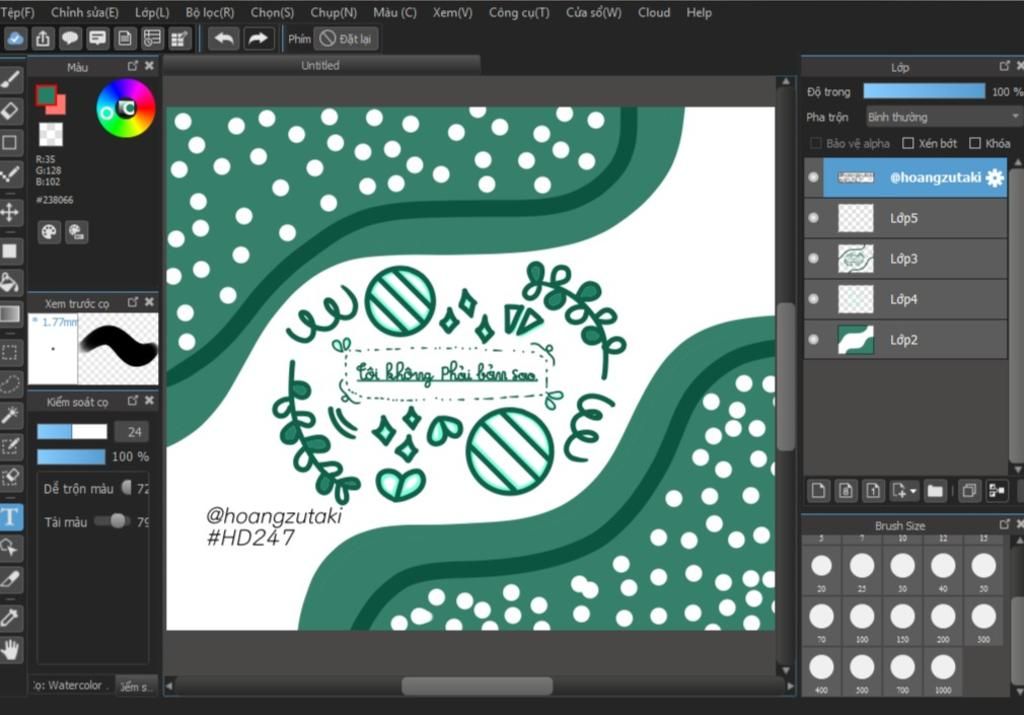Duplicate the current layer
1024x715 pixels.
click(970, 491)
